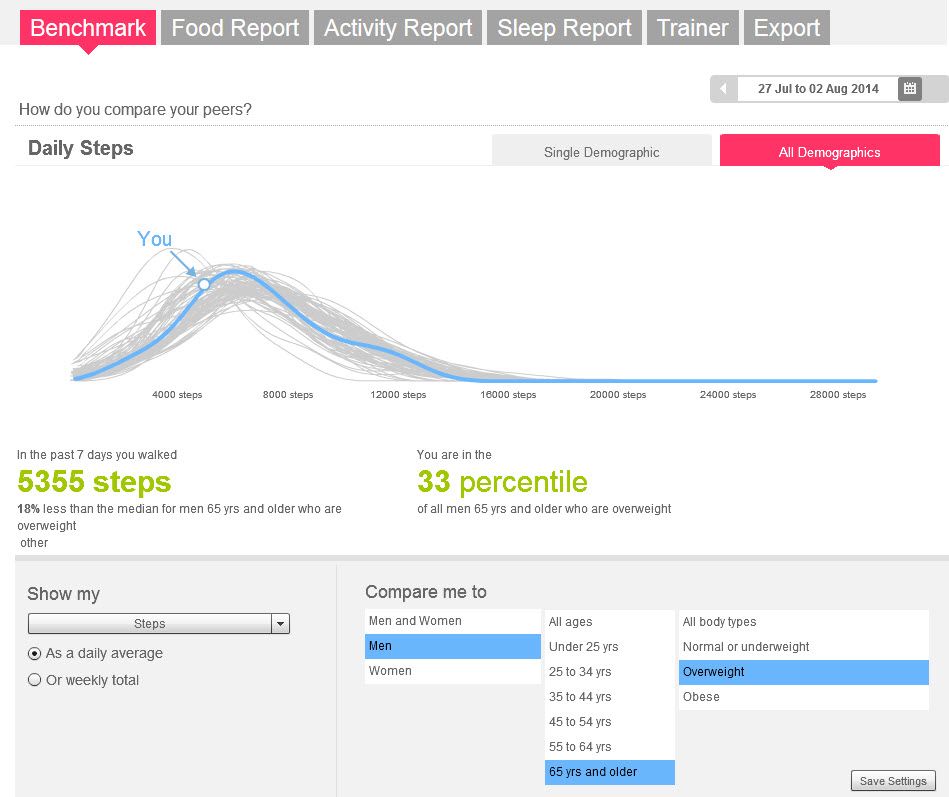Open the Export tab
The height and width of the screenshot is (797, 949).
tap(786, 28)
